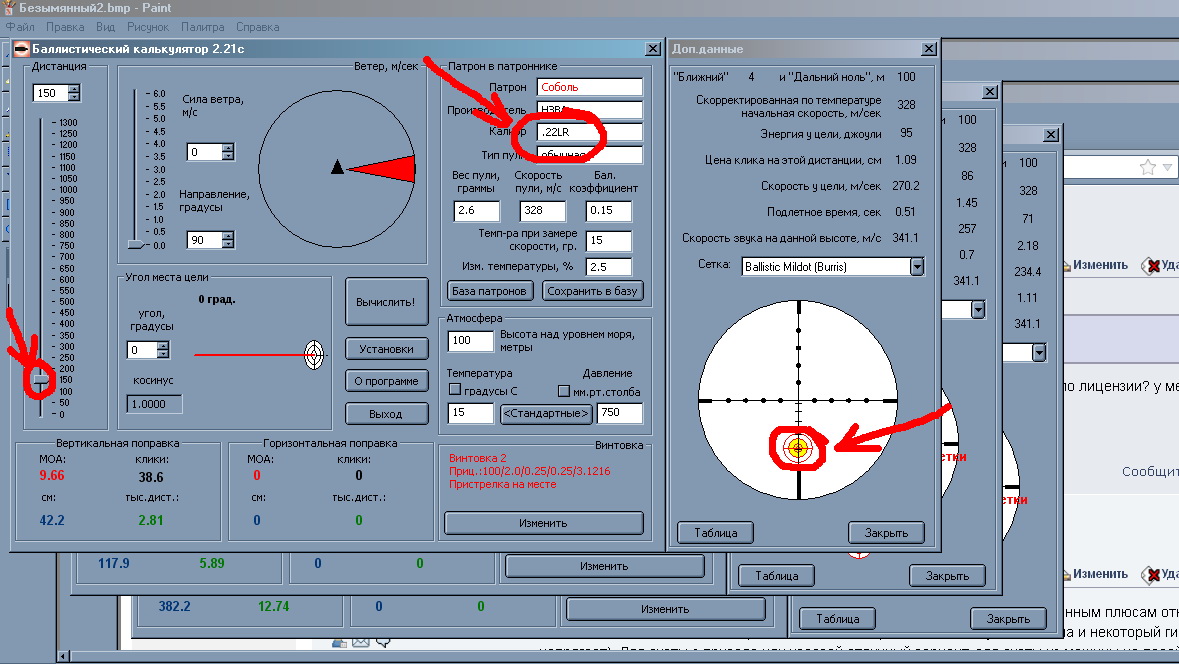Increase distance value with the up stepper arrow
Screen dimensions: 1179x664
pos(73,89)
